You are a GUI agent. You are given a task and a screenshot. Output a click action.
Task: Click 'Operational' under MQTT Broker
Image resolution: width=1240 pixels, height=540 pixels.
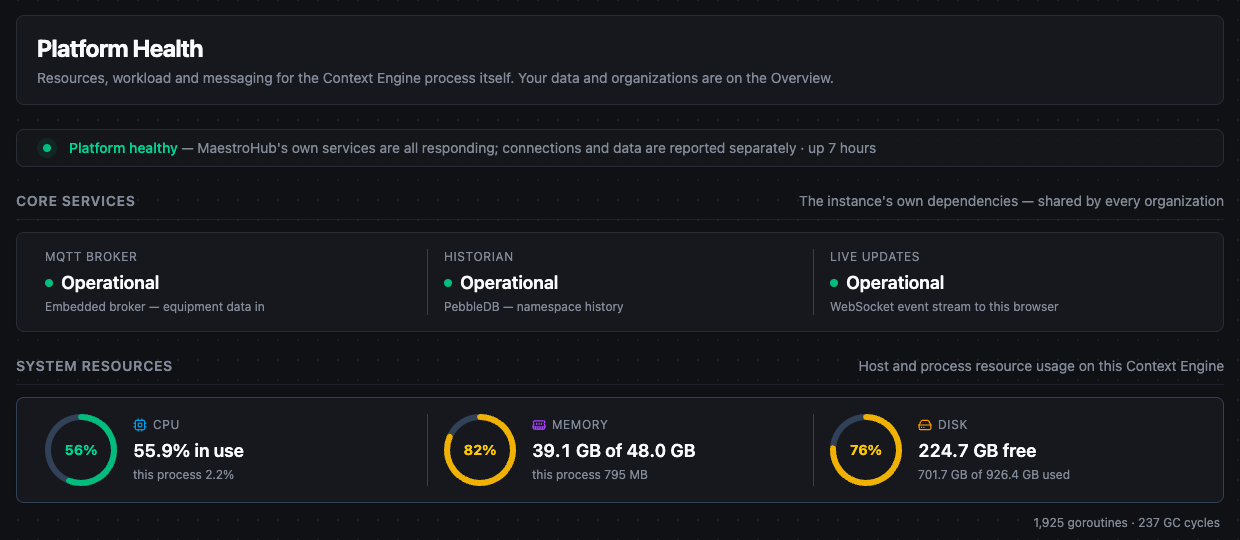110,283
